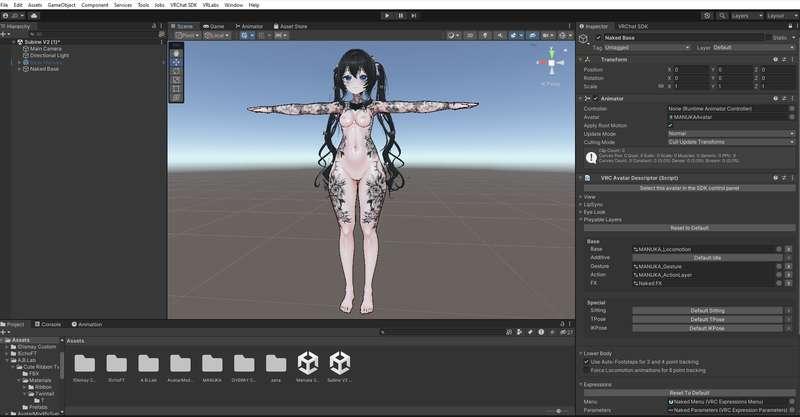Click the MANUKA folder in Assets grid
This screenshot has height=417, width=800.
[212, 368]
